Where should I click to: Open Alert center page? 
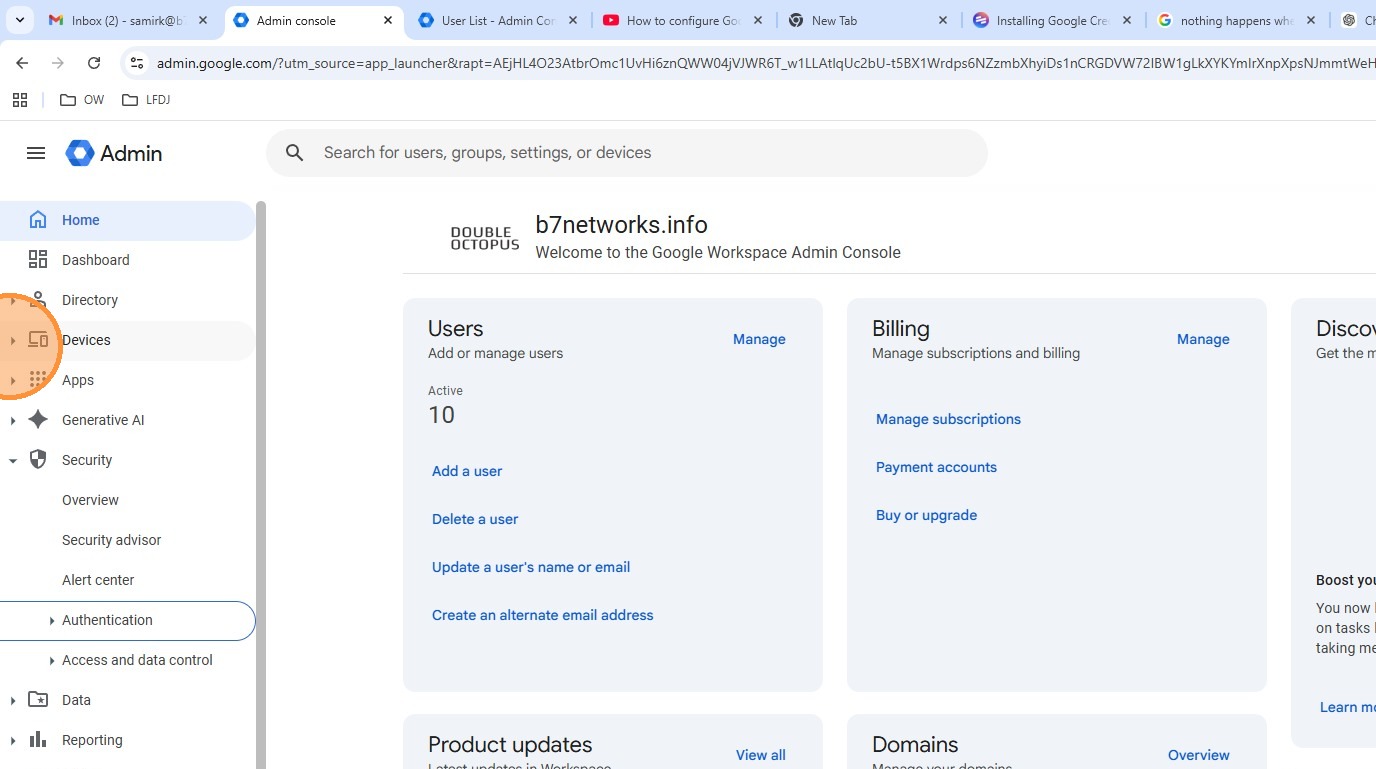coord(98,580)
